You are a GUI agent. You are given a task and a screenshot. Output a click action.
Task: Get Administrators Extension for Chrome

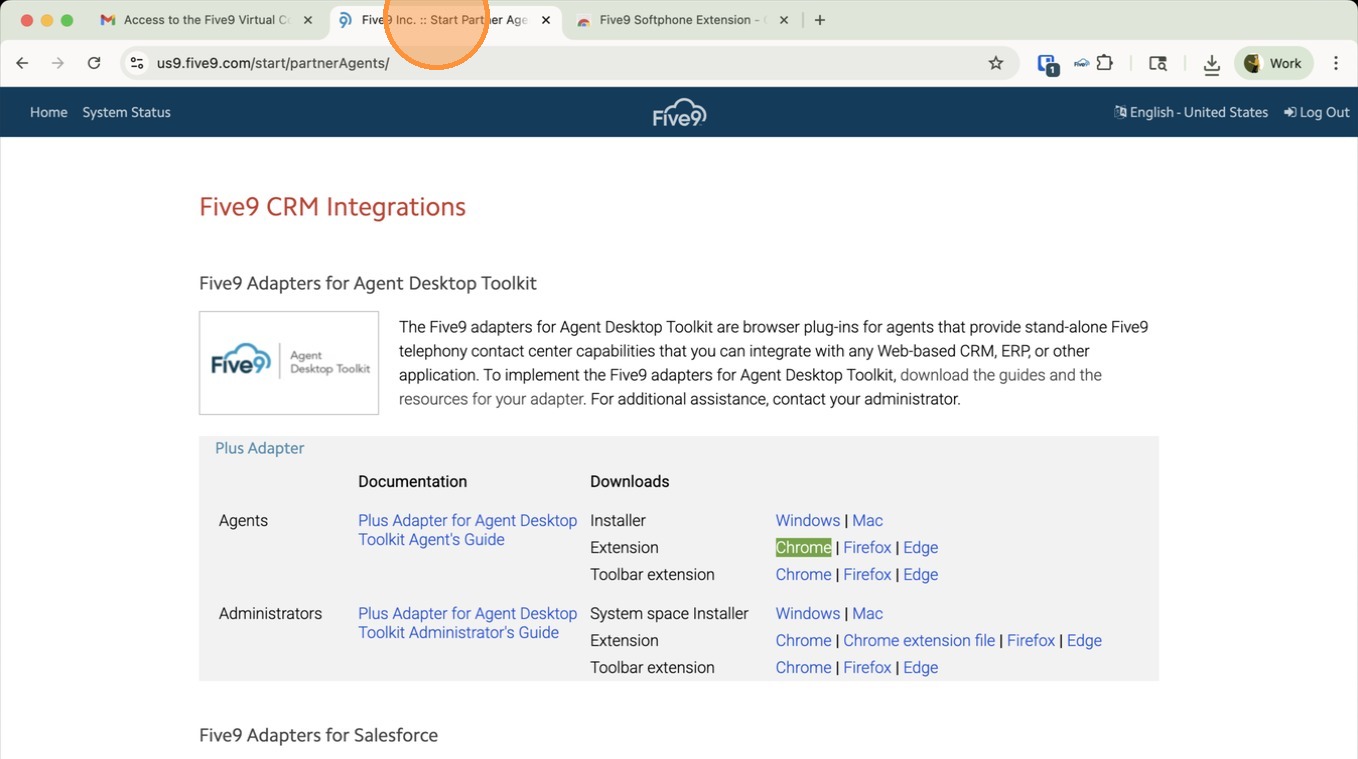(803, 641)
